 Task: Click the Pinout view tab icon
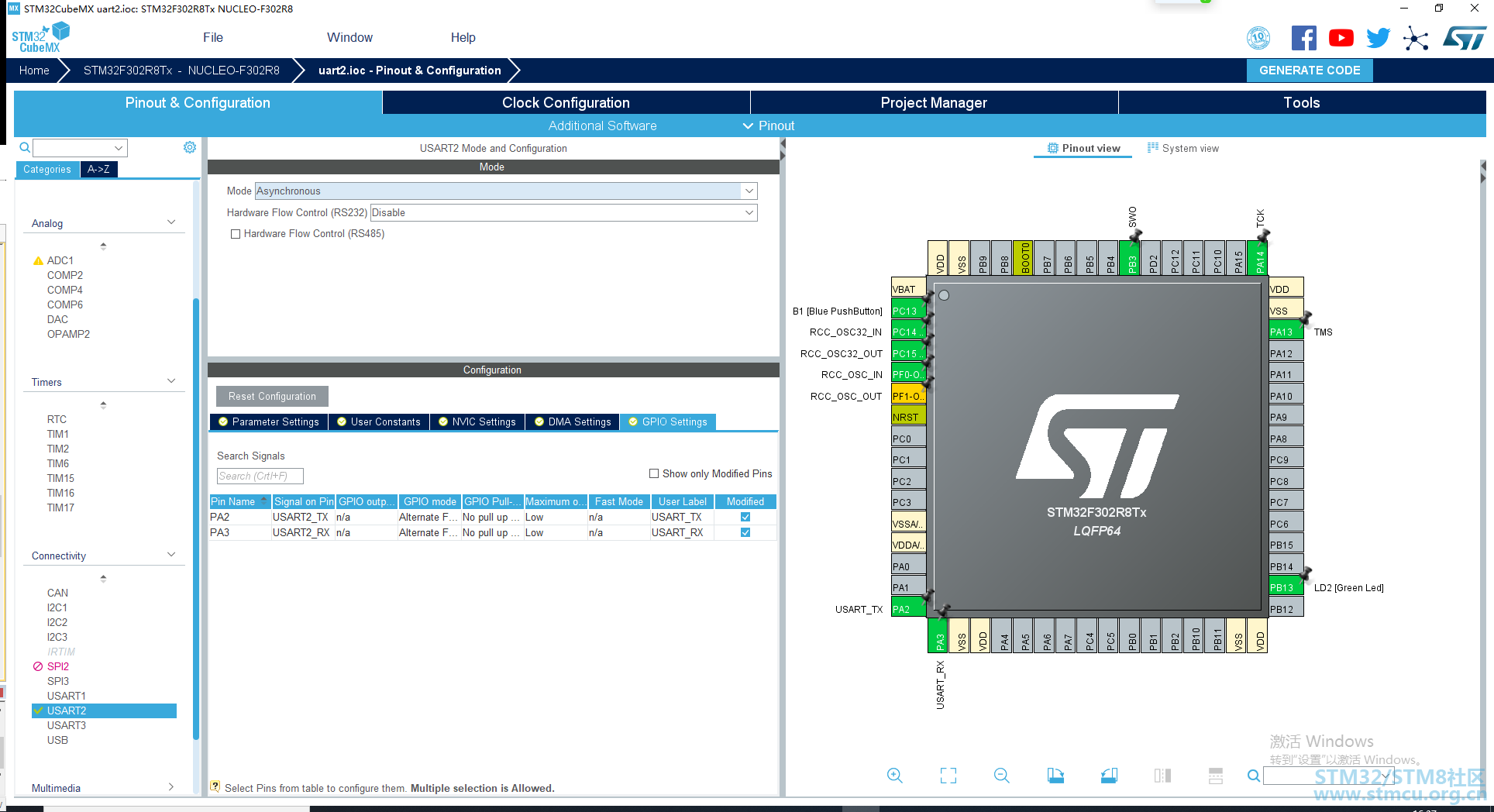click(x=1052, y=148)
